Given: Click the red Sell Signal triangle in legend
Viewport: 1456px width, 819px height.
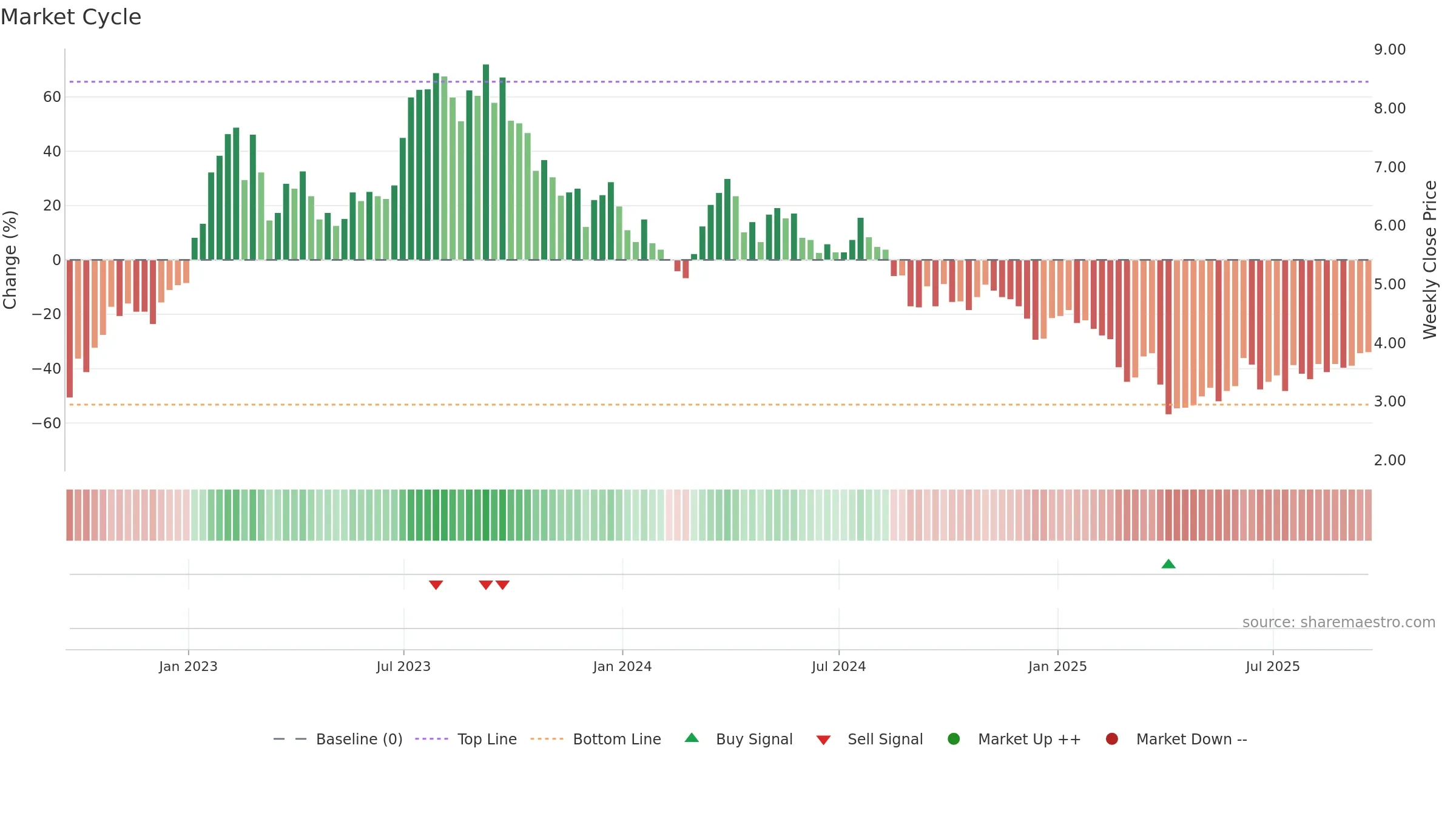Looking at the screenshot, I should click(823, 740).
